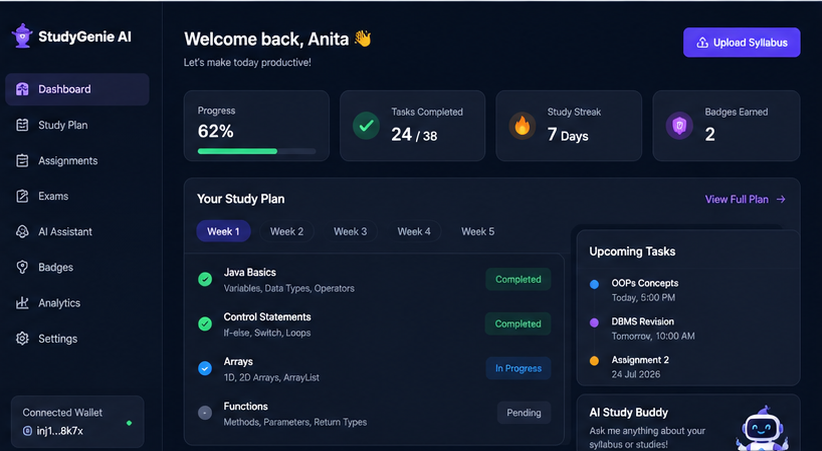Click the StudyGenie AI genie logo
Screen dimensions: 822x451
pyautogui.click(x=22, y=36)
